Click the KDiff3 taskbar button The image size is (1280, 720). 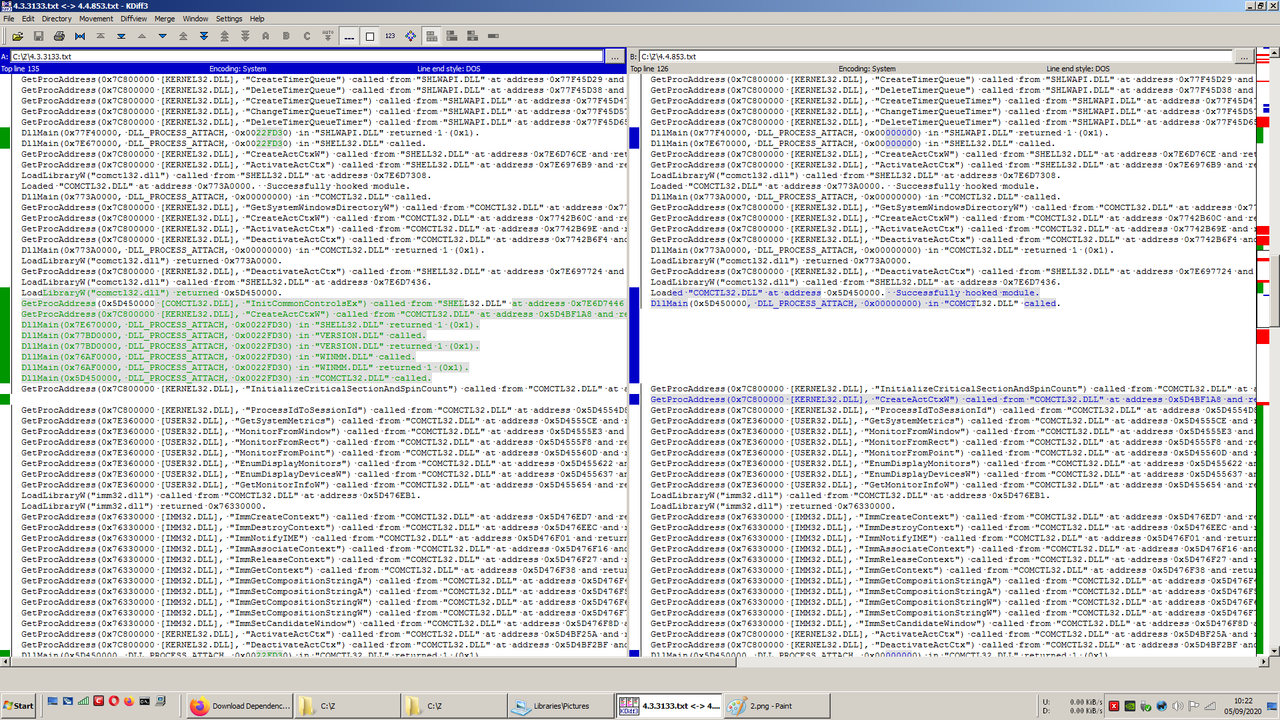pos(667,706)
